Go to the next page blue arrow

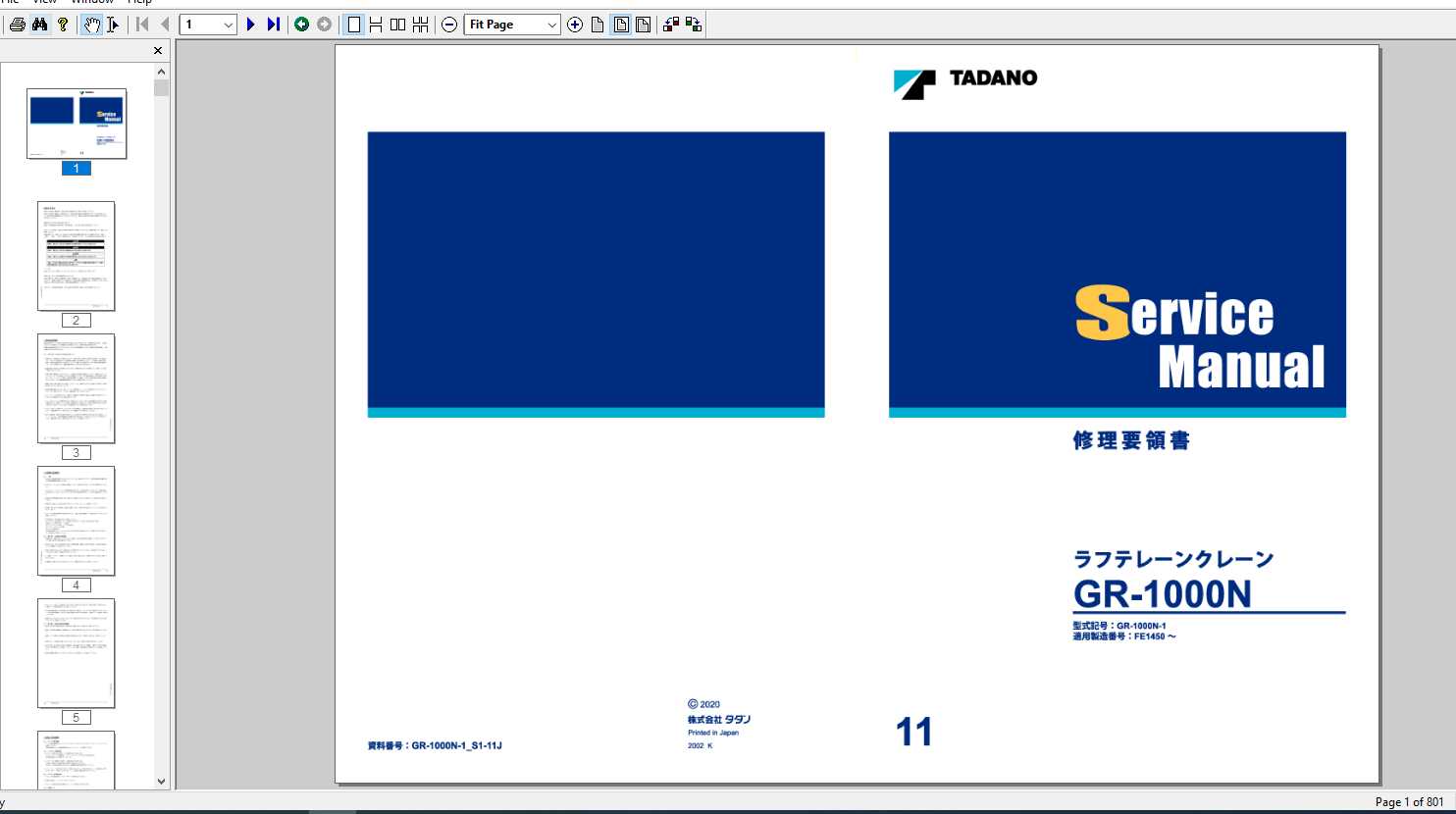pyautogui.click(x=250, y=25)
